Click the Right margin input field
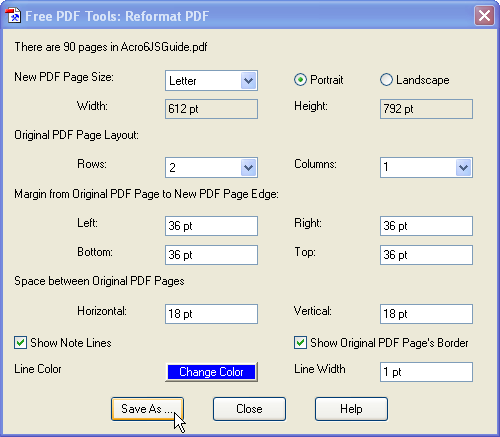The image size is (500, 437). (426, 226)
